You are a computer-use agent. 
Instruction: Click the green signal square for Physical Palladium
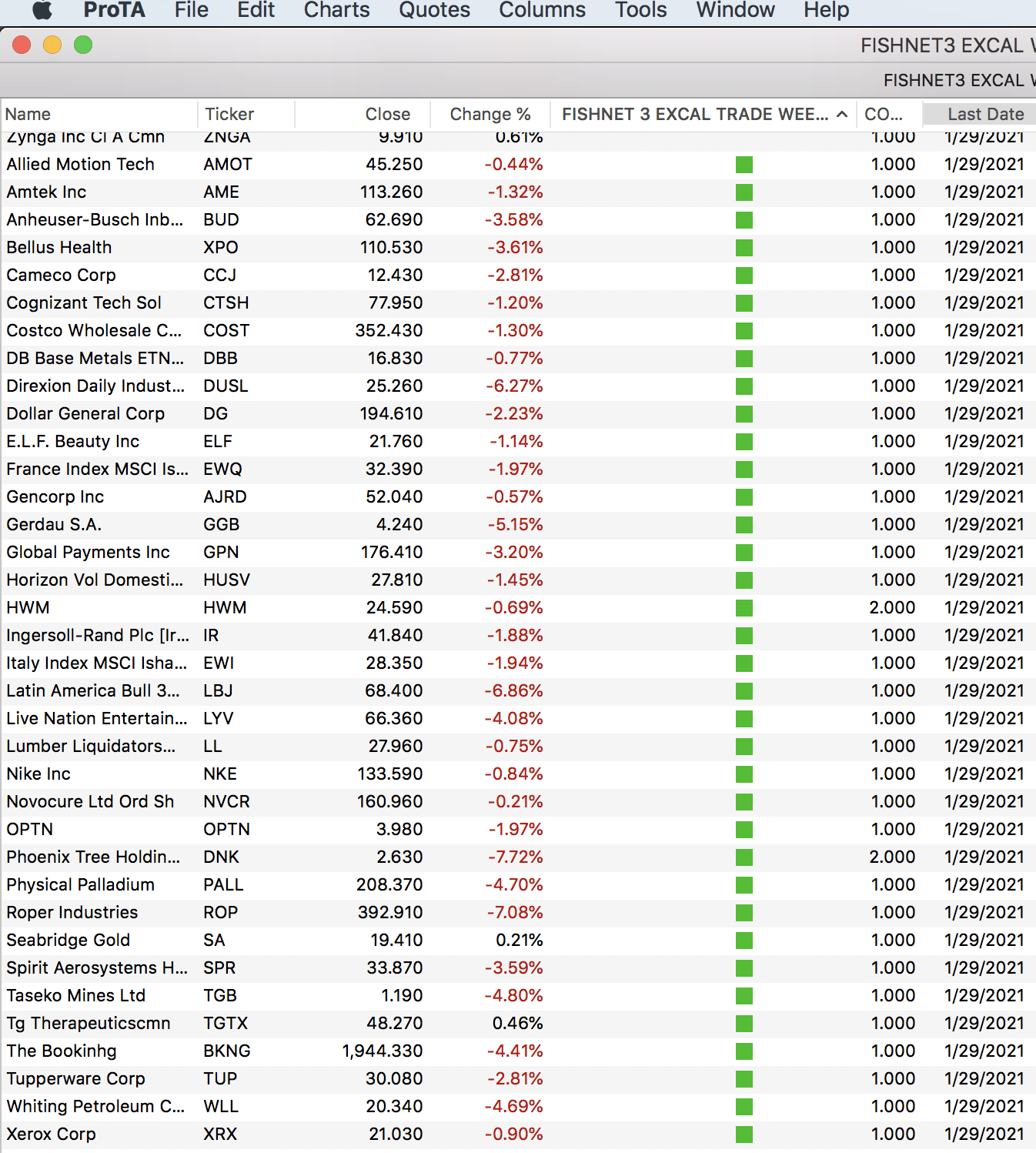pos(744,885)
